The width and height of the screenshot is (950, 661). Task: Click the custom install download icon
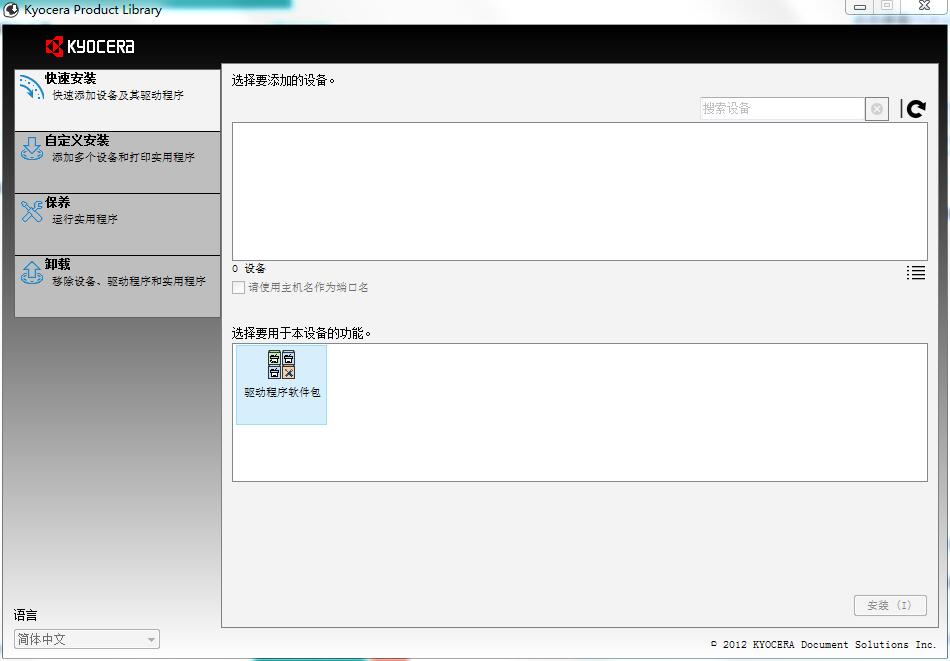32,148
